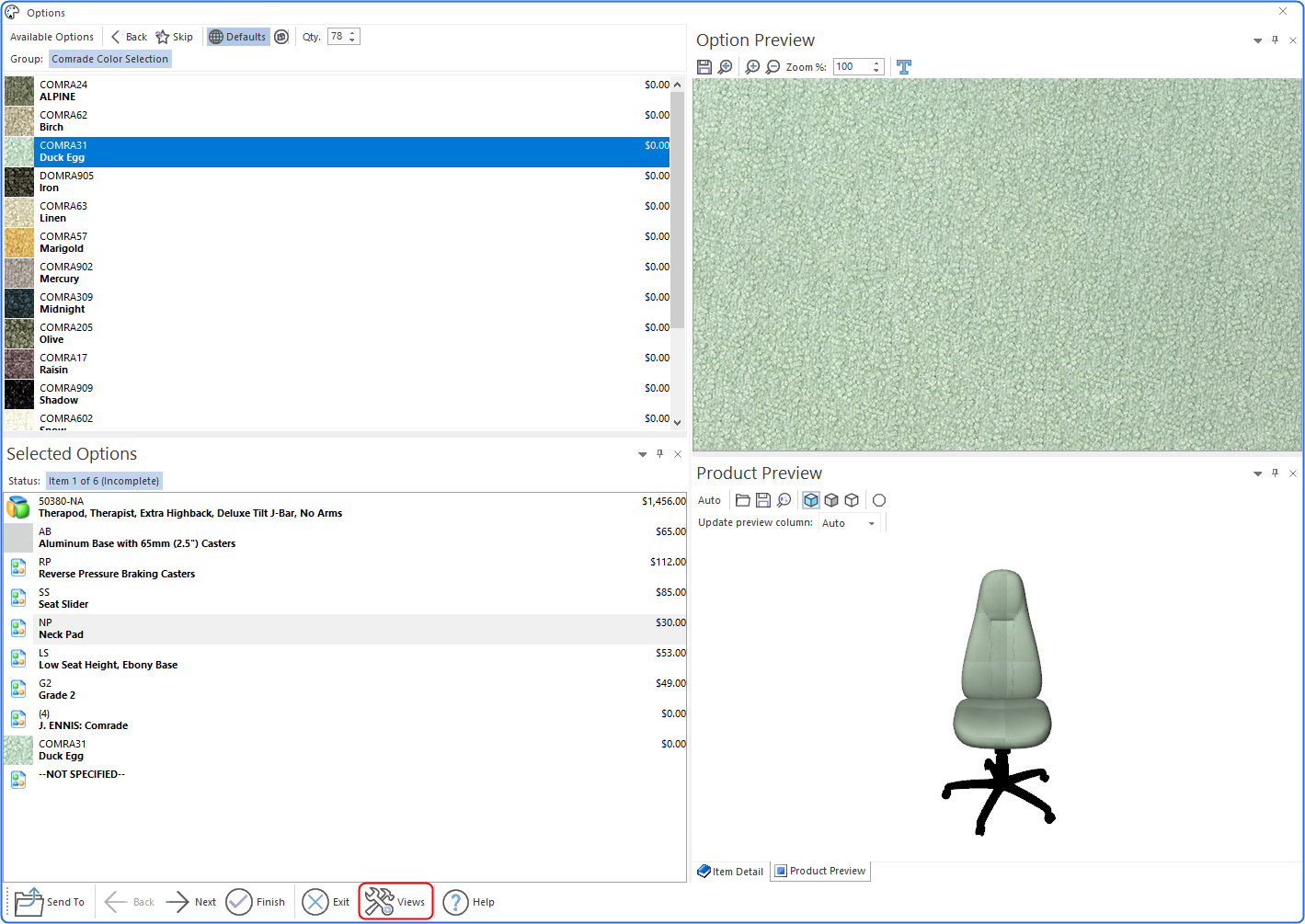
Task: Open the Views tools menu
Action: [x=395, y=902]
